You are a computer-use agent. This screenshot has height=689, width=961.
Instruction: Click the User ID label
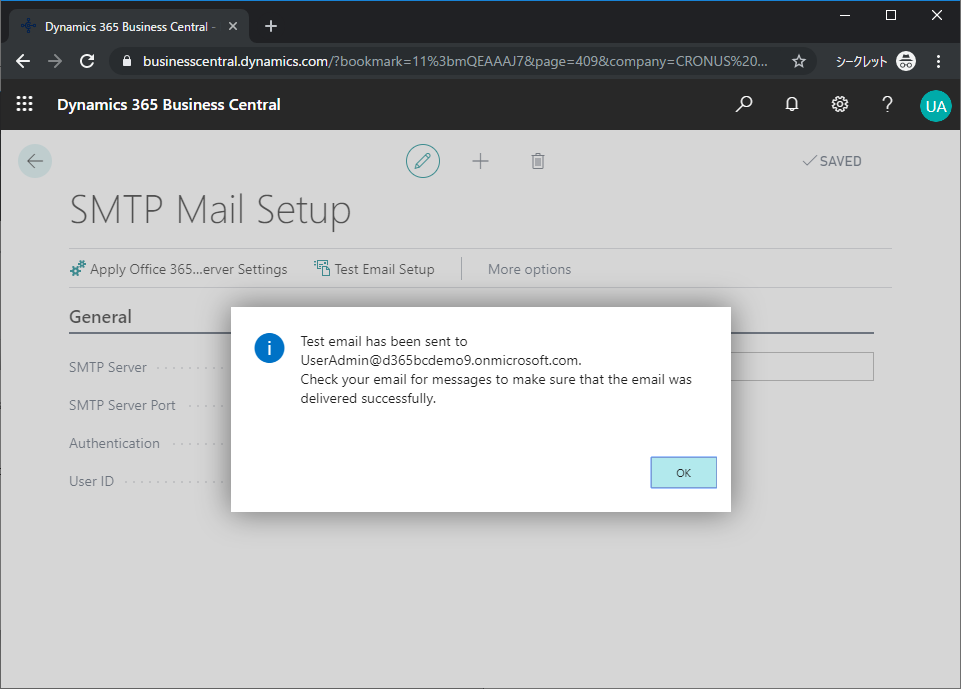pyautogui.click(x=91, y=481)
